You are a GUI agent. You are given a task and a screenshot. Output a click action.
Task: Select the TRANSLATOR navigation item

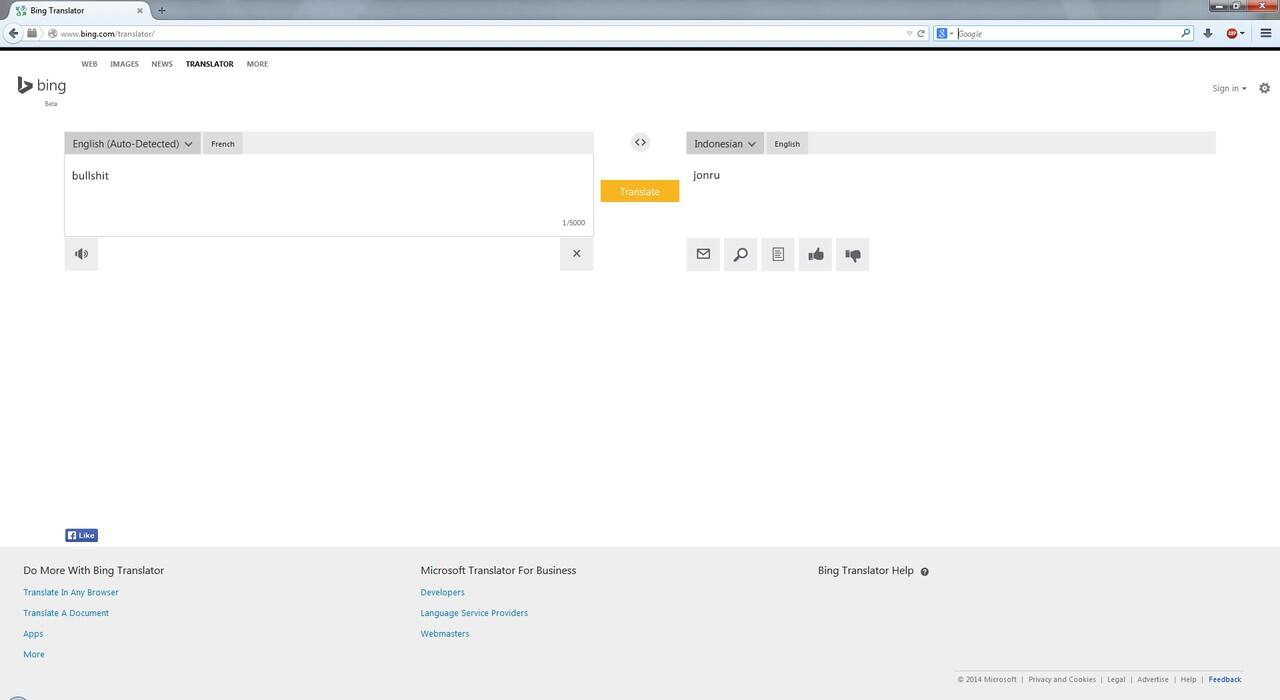[x=209, y=64]
